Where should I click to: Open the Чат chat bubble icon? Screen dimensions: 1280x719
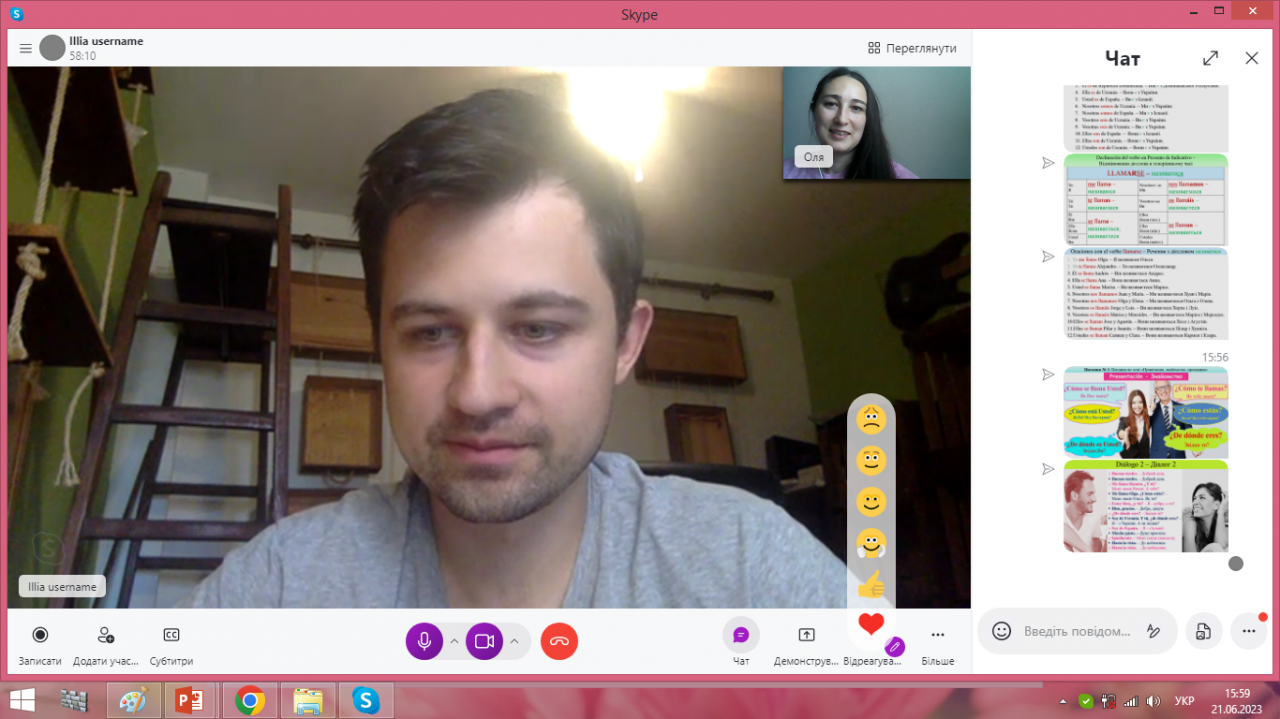coord(741,635)
